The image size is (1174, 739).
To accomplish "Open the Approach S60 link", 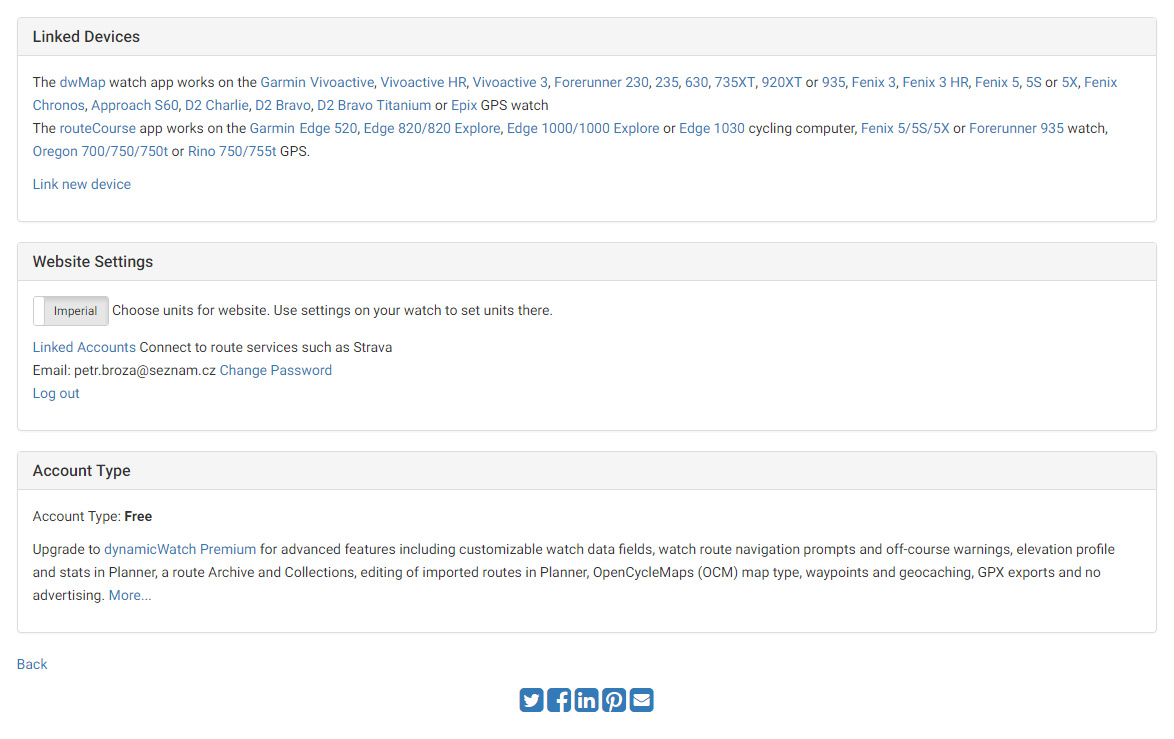I will 135,106.
